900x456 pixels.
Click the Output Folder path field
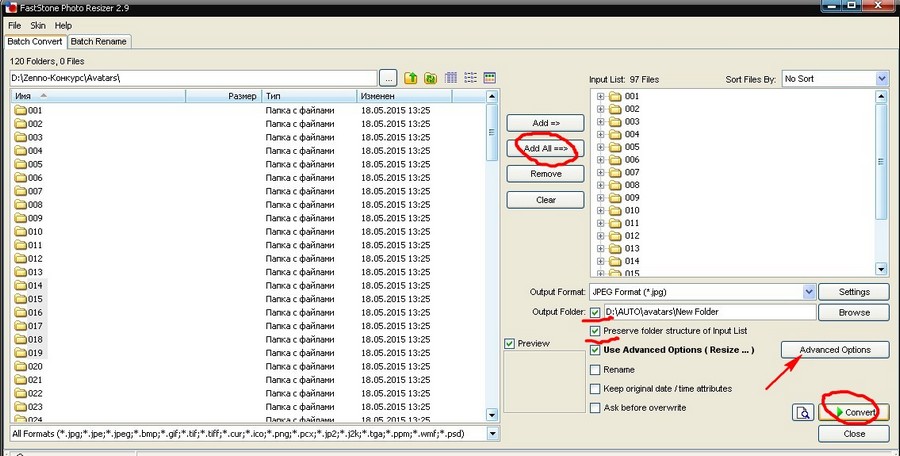point(709,312)
